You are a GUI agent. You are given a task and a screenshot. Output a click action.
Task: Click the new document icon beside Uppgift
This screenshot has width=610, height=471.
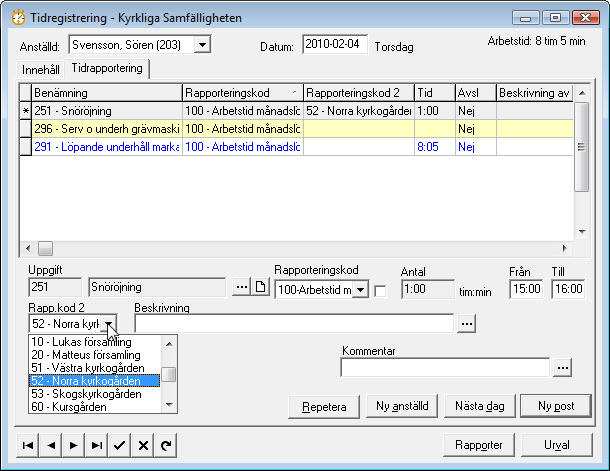(x=260, y=287)
